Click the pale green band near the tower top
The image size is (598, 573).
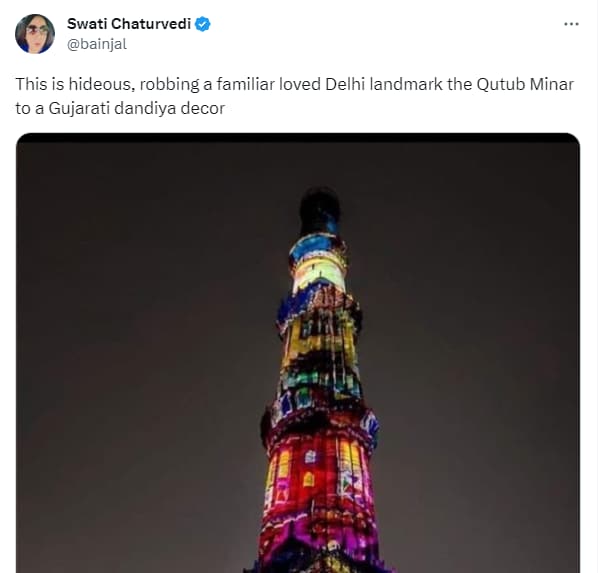click(x=319, y=275)
